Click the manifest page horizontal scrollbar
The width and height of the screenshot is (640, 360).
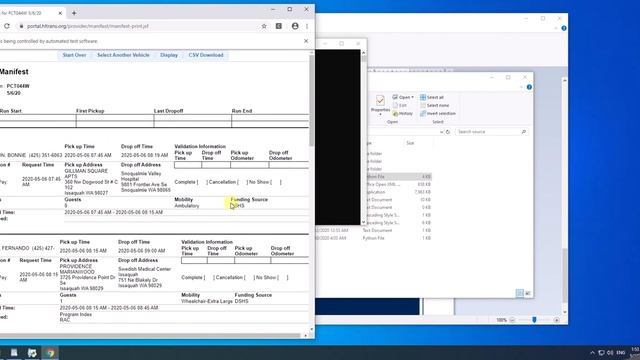[x=150, y=336]
